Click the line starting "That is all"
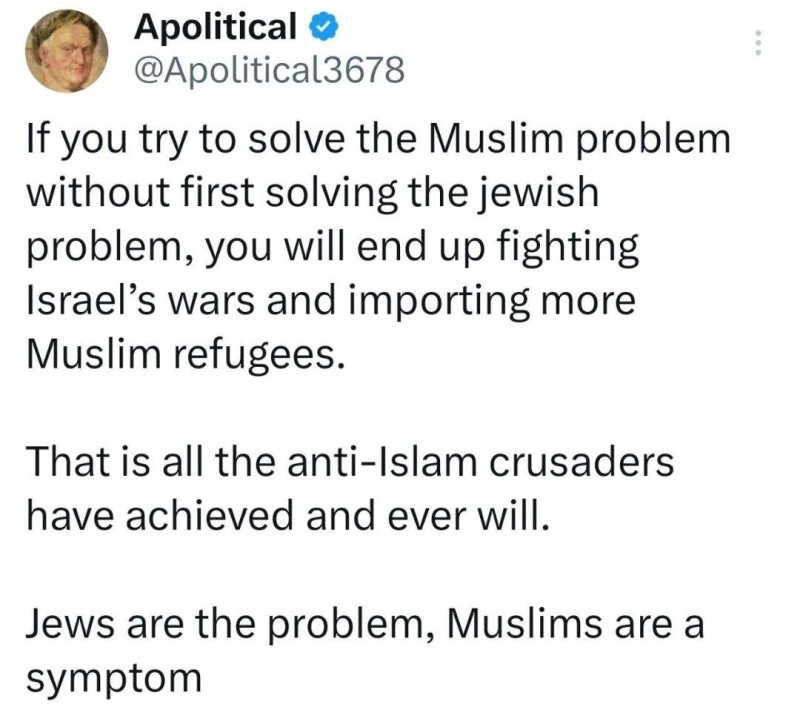Viewport: 800px width, 713px height. point(350,462)
